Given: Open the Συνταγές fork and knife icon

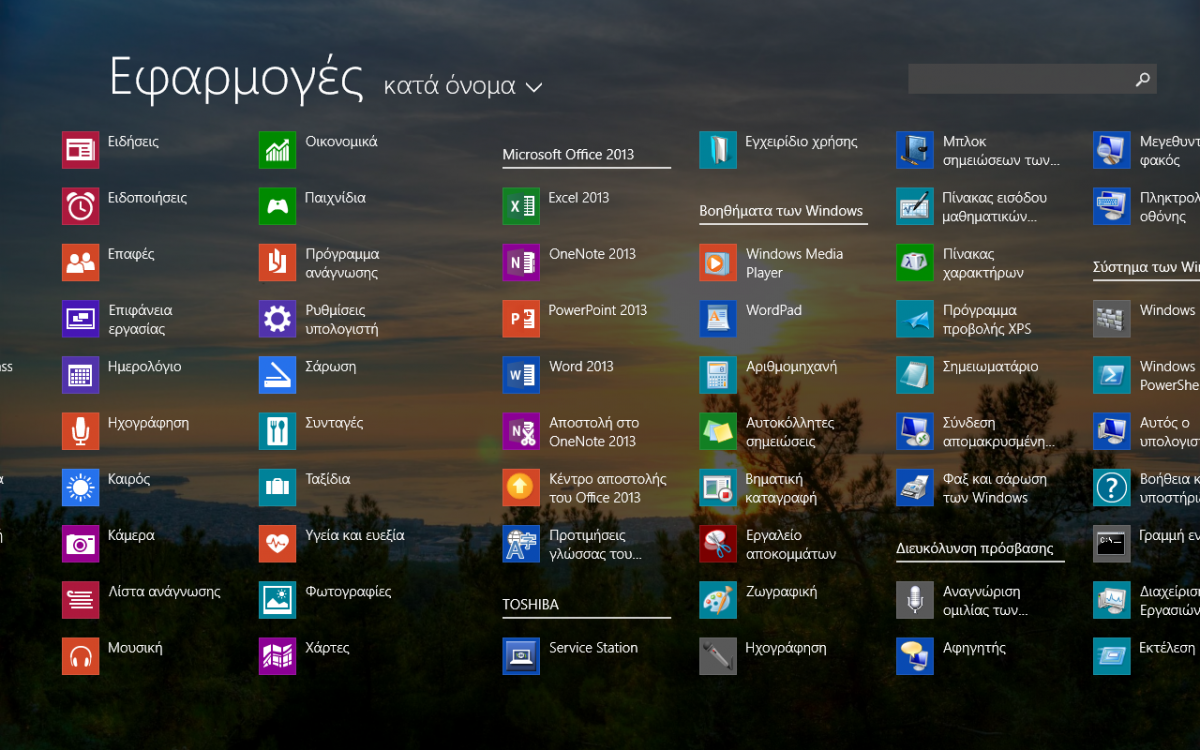Looking at the screenshot, I should [x=277, y=431].
